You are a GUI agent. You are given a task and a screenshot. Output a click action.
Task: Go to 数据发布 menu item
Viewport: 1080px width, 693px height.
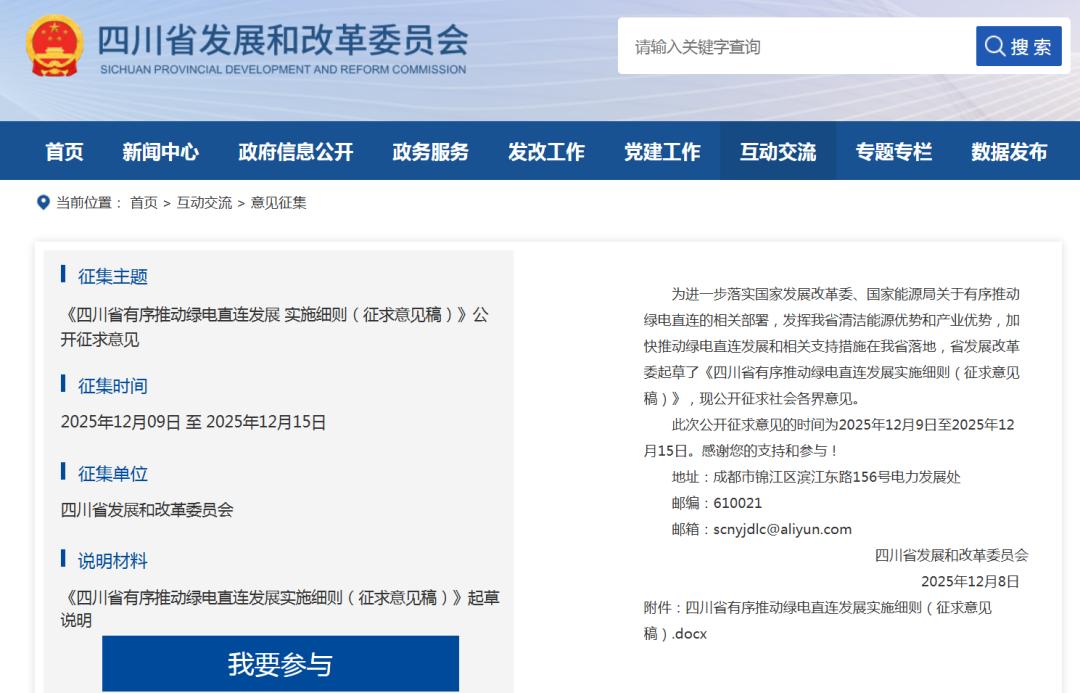1009,152
